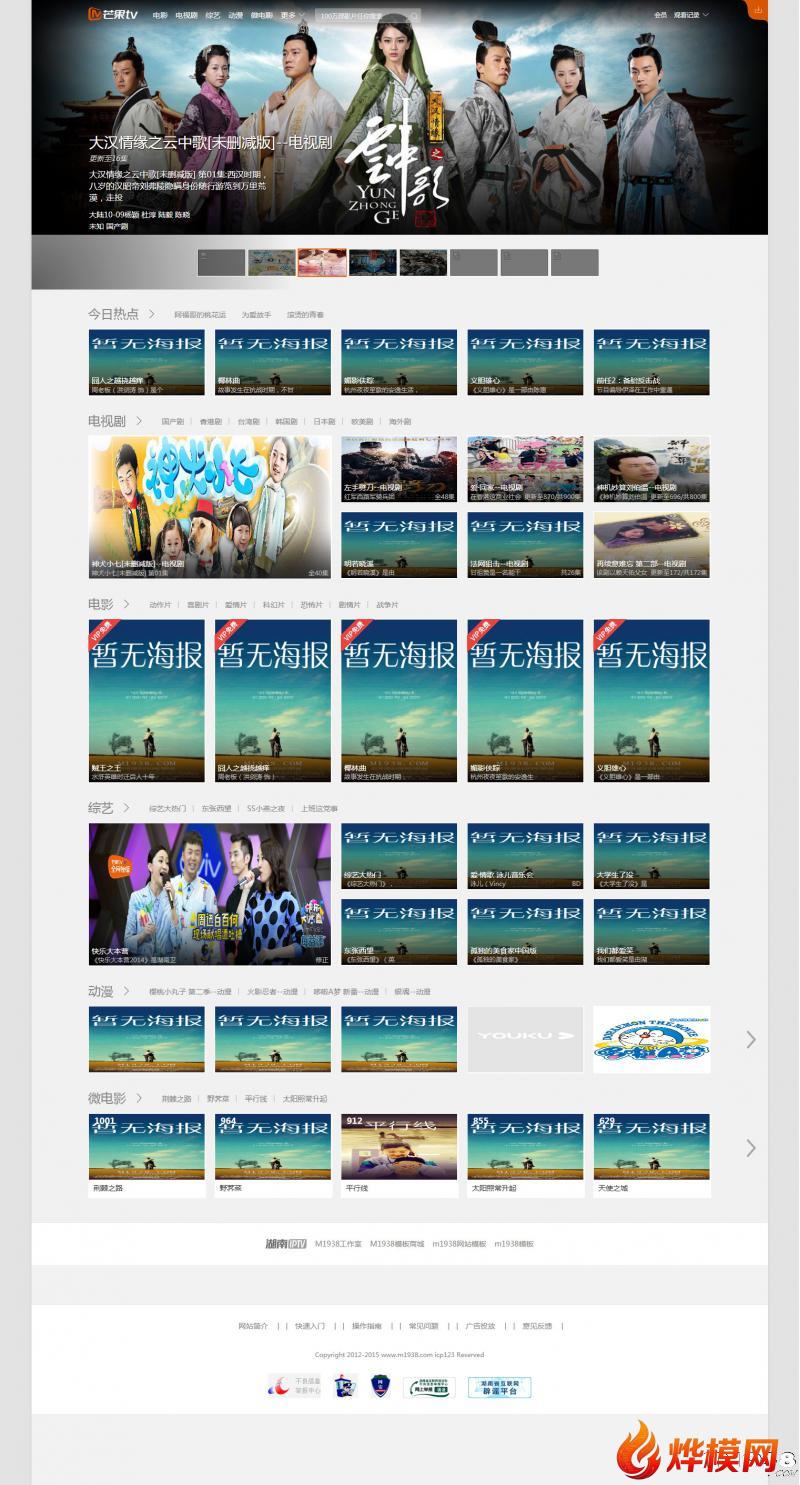Click the 网上举报 badge in footer
The width and height of the screenshot is (800, 1485).
tap(429, 1387)
